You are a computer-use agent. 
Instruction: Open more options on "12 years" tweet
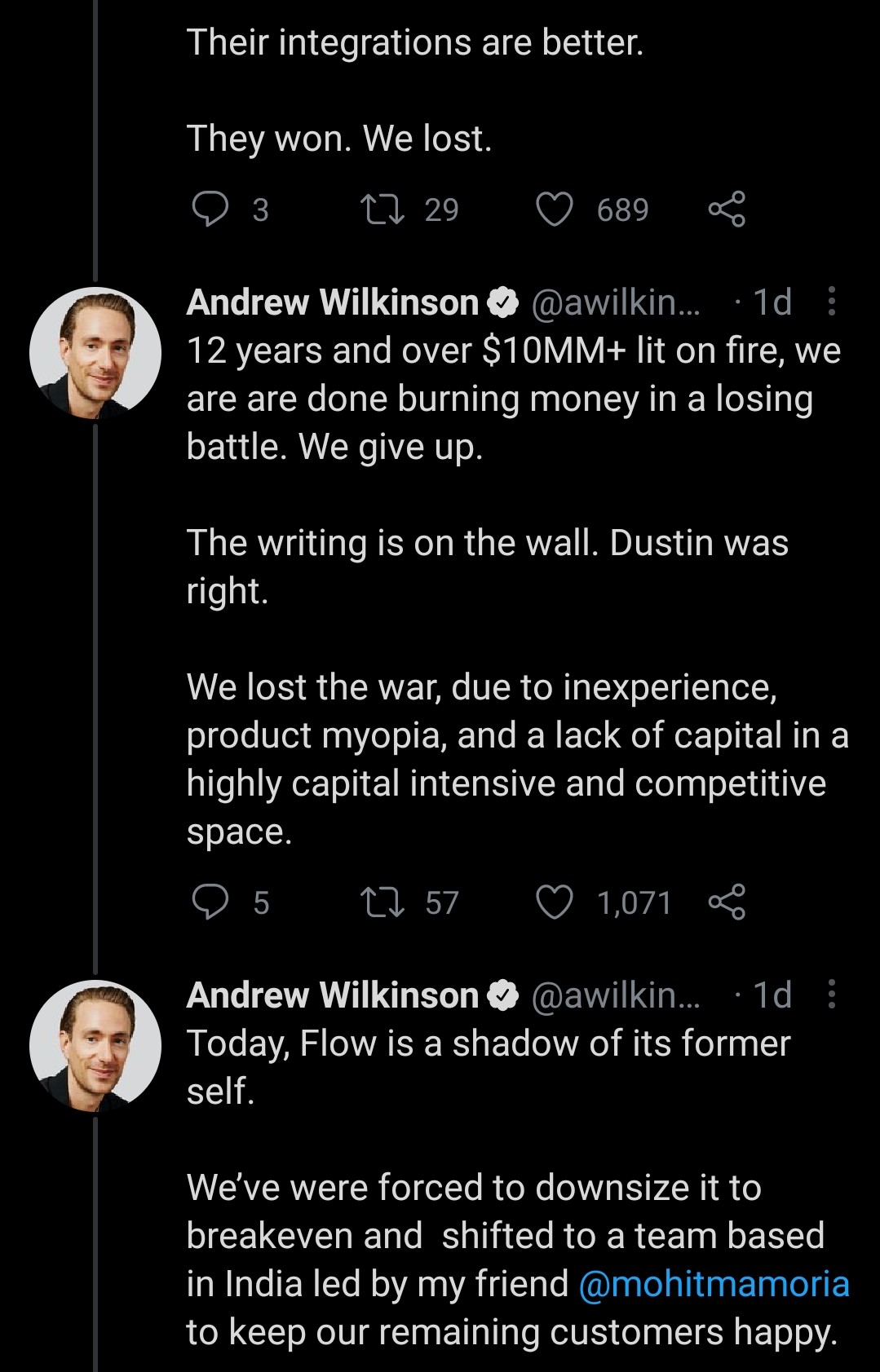coord(831,302)
